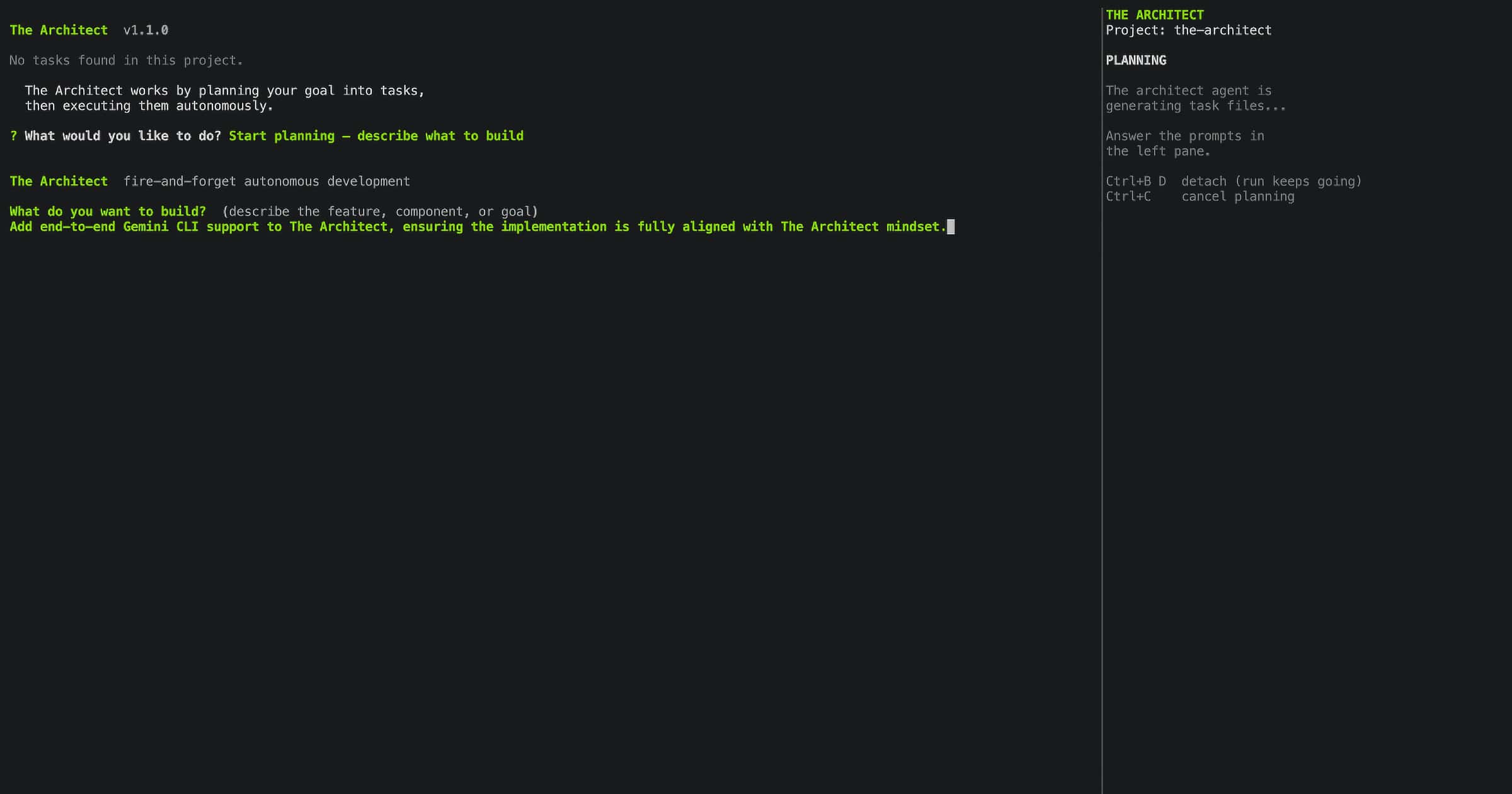The image size is (1512, 794).
Task: Click "fire-and-forget autonomous development" tagline
Action: point(266,181)
